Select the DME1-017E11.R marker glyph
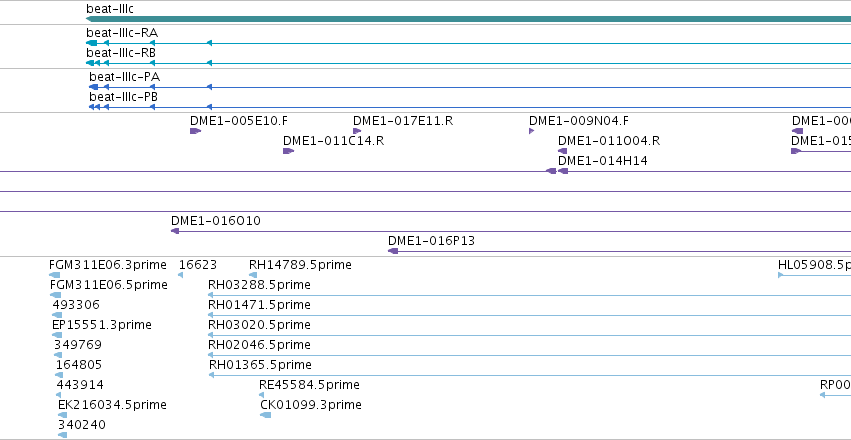 coord(357,131)
